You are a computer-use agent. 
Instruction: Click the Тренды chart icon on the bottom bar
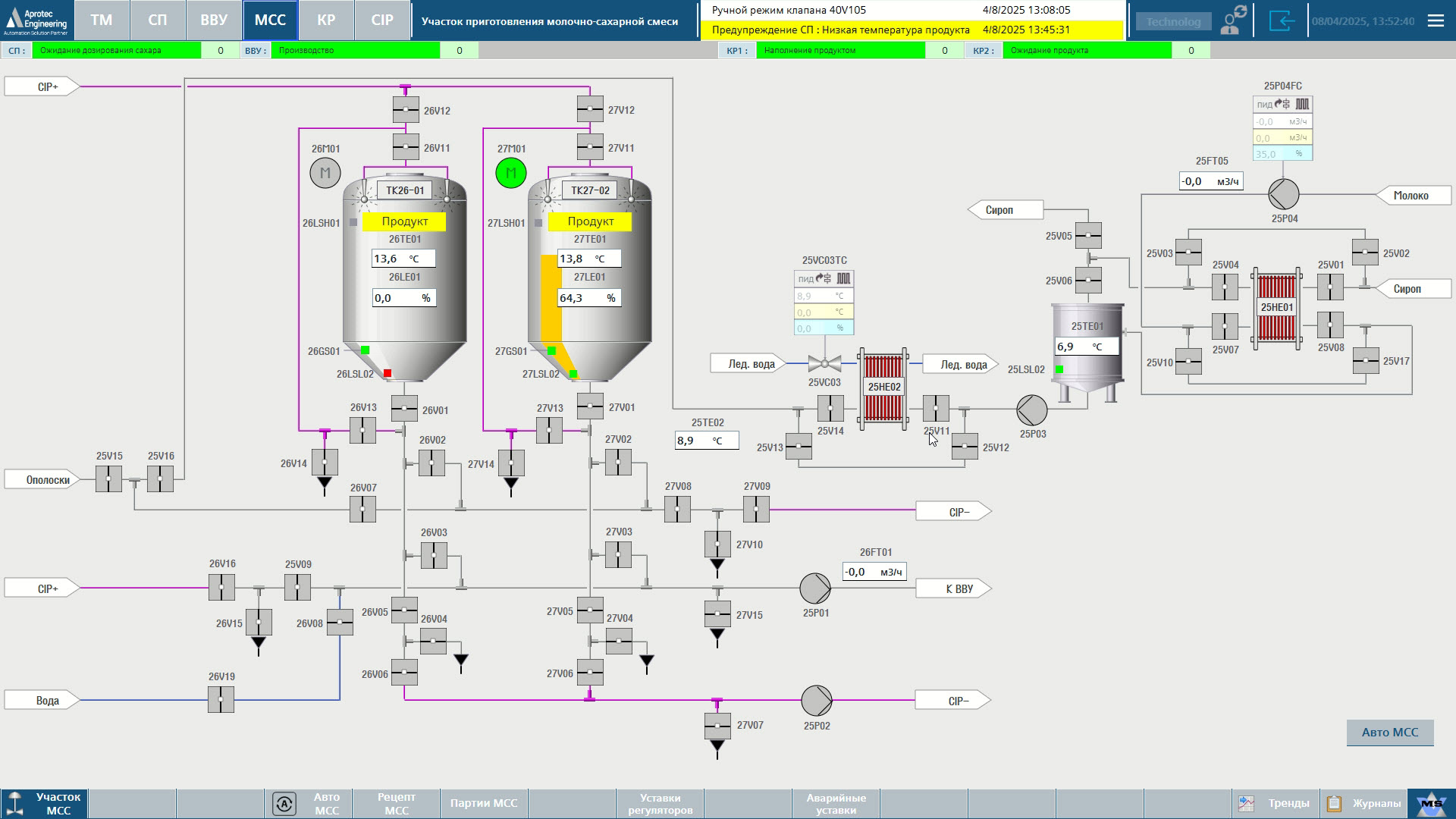point(1246,802)
